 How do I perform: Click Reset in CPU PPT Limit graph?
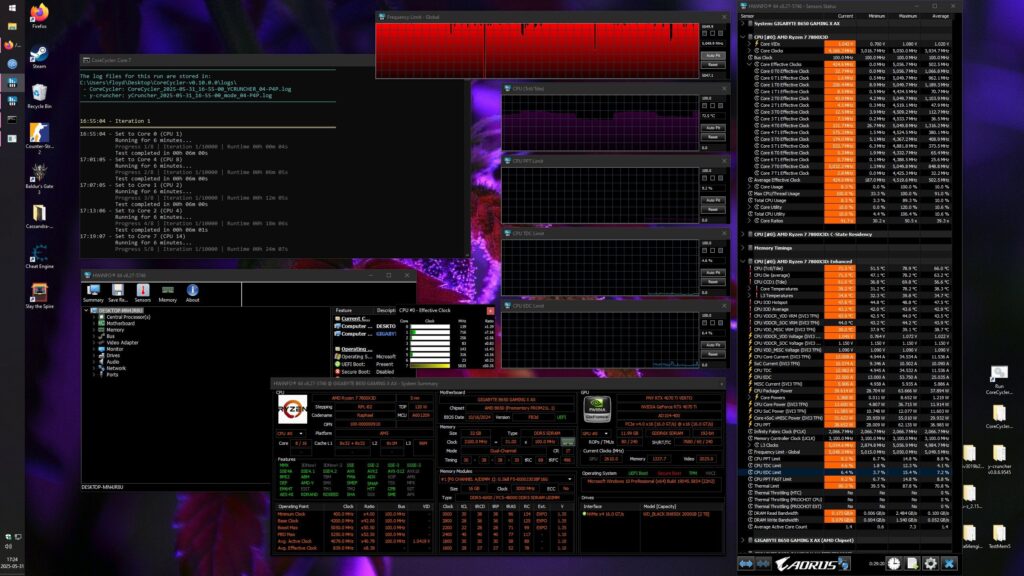[713, 210]
